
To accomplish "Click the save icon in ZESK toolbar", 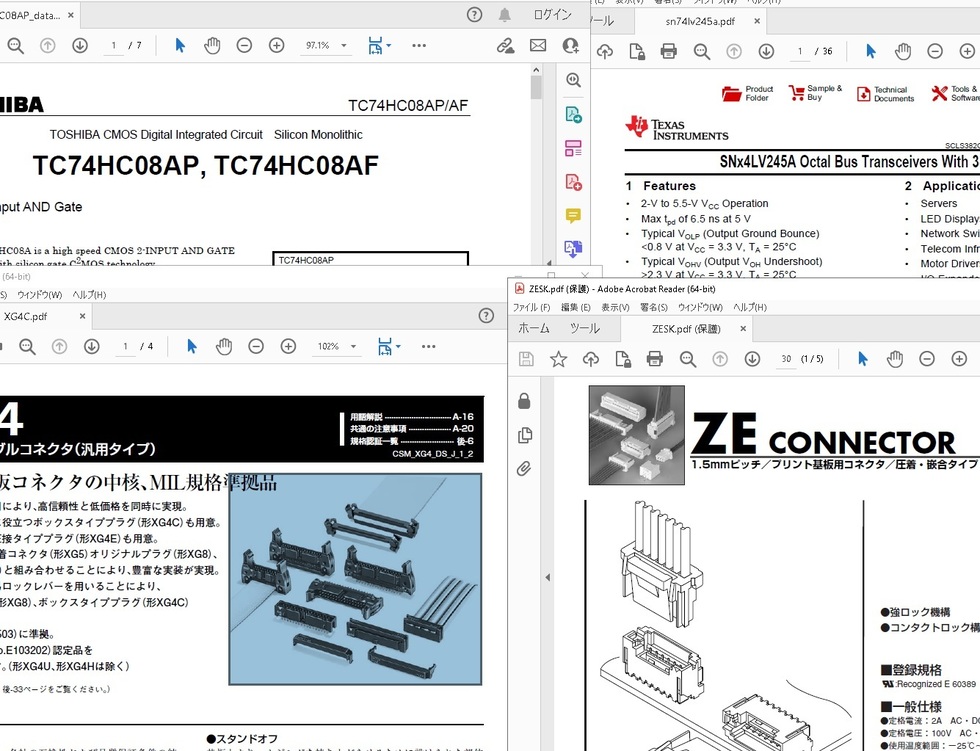I will point(526,359).
